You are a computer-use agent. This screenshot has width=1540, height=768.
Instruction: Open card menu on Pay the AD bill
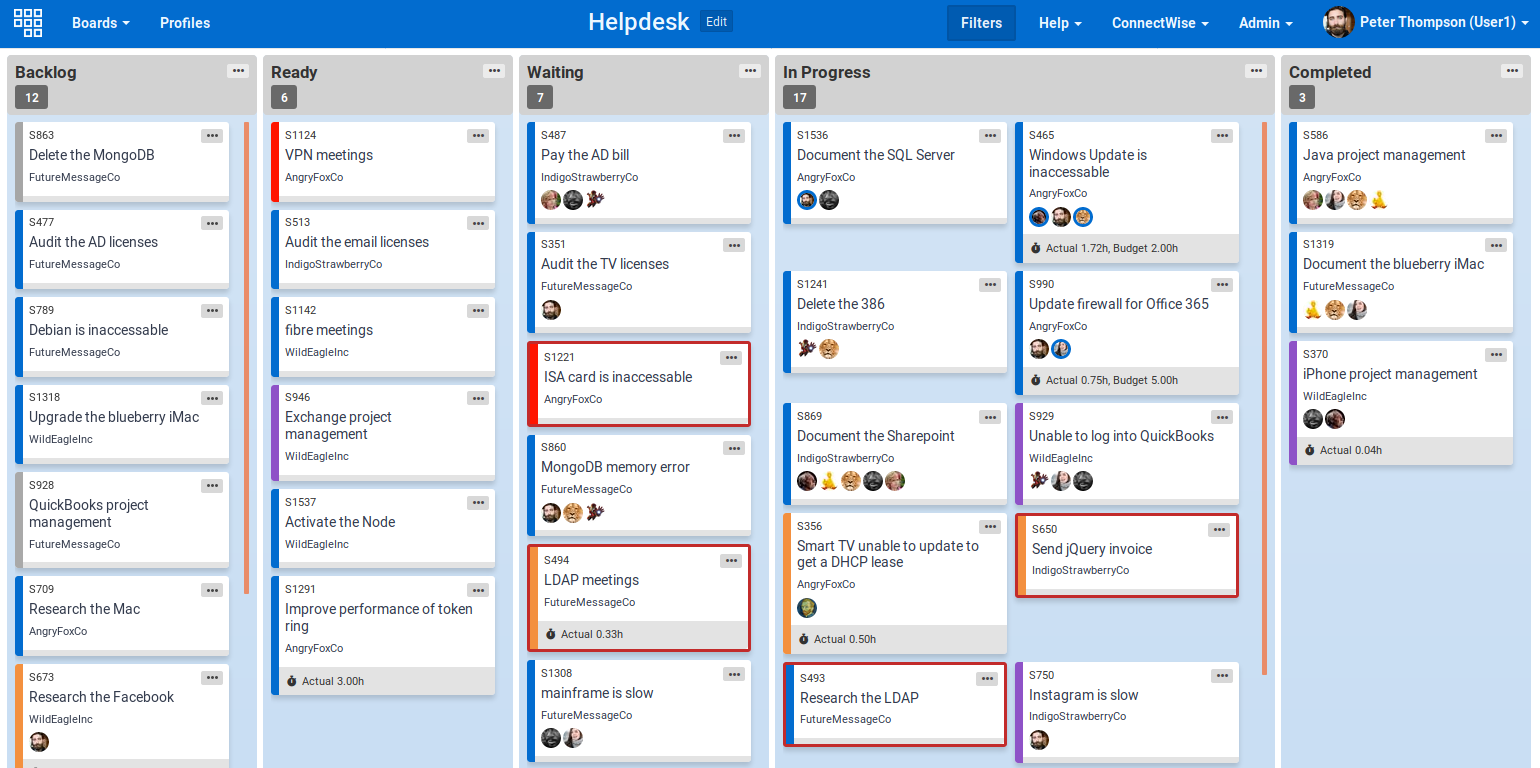coord(734,135)
